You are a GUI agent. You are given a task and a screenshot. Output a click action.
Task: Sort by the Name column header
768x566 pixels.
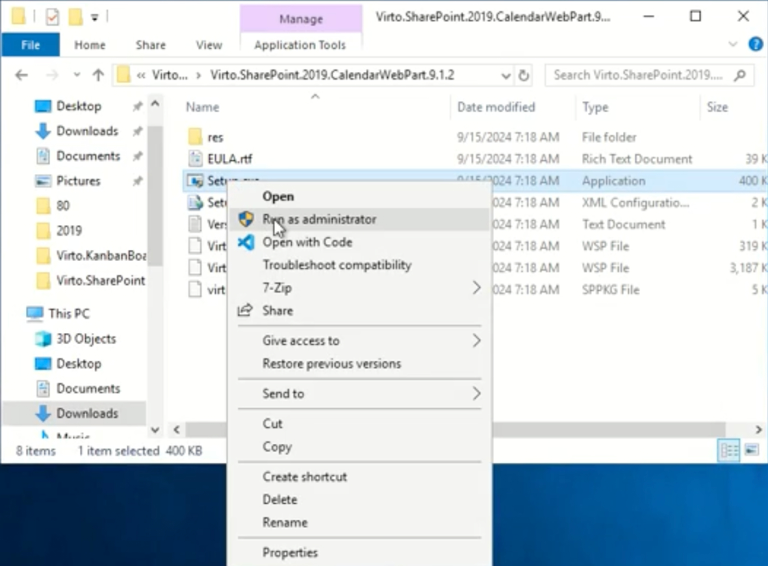pyautogui.click(x=202, y=107)
